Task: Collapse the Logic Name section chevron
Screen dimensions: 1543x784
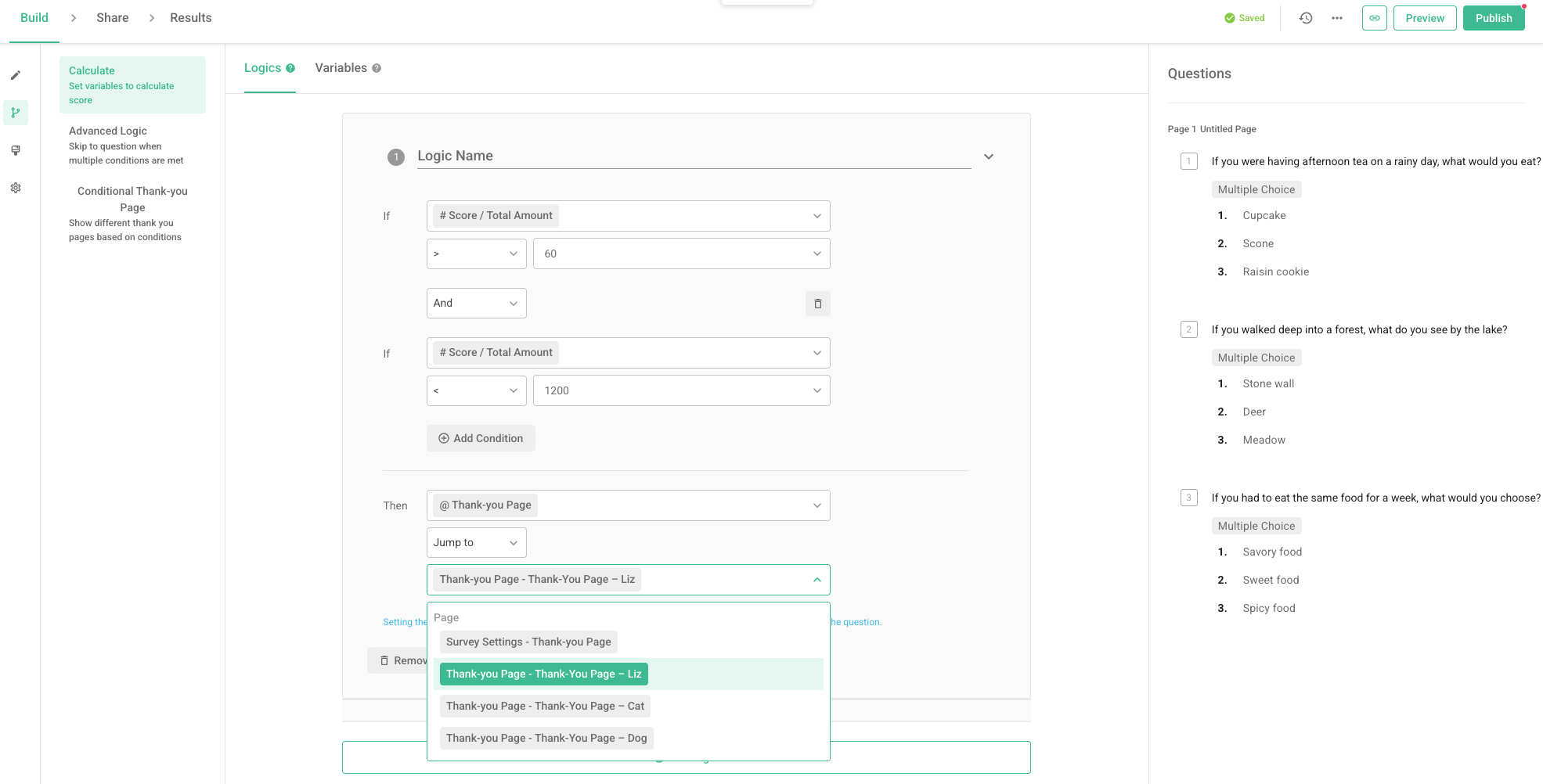Action: 988,156
